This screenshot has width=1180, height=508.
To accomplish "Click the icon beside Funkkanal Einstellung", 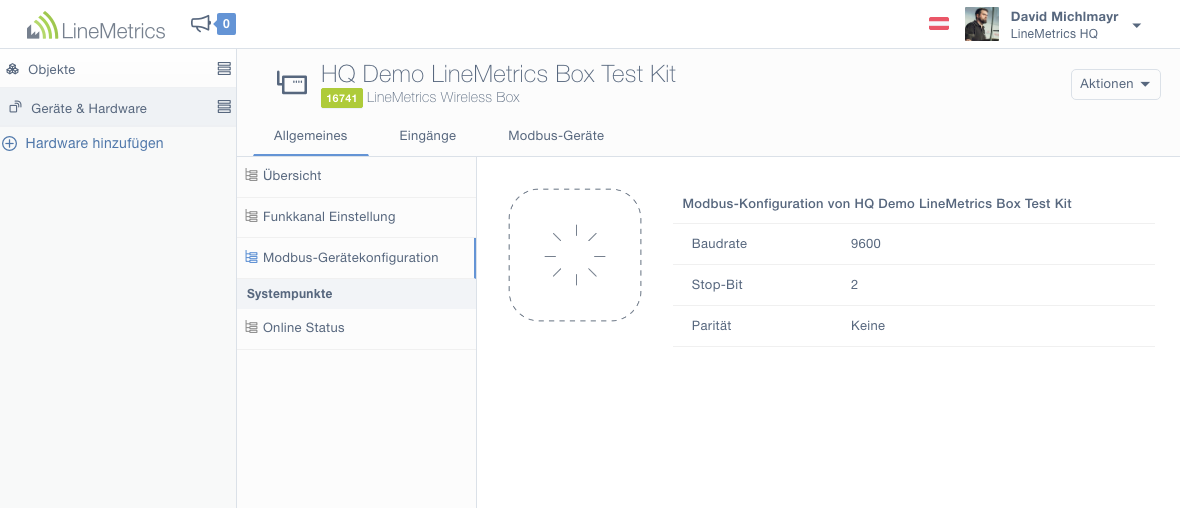I will (251, 216).
